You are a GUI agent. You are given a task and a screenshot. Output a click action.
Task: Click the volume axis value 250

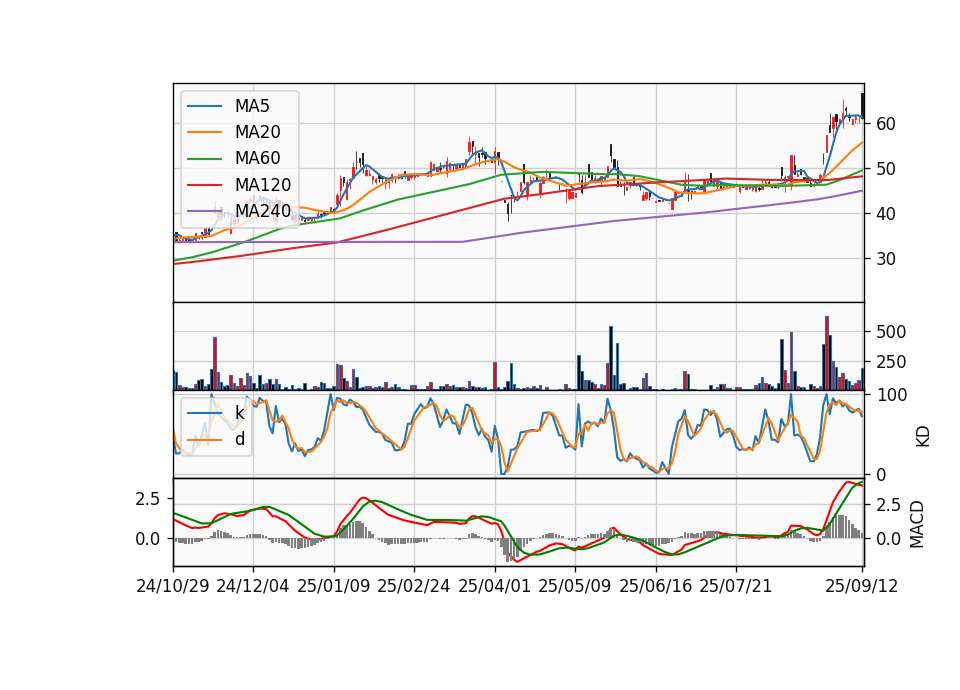point(891,362)
